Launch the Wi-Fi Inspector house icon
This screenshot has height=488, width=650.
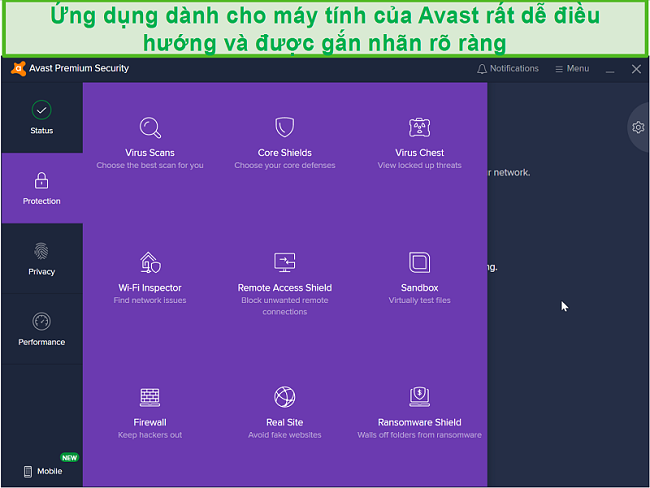tap(150, 262)
